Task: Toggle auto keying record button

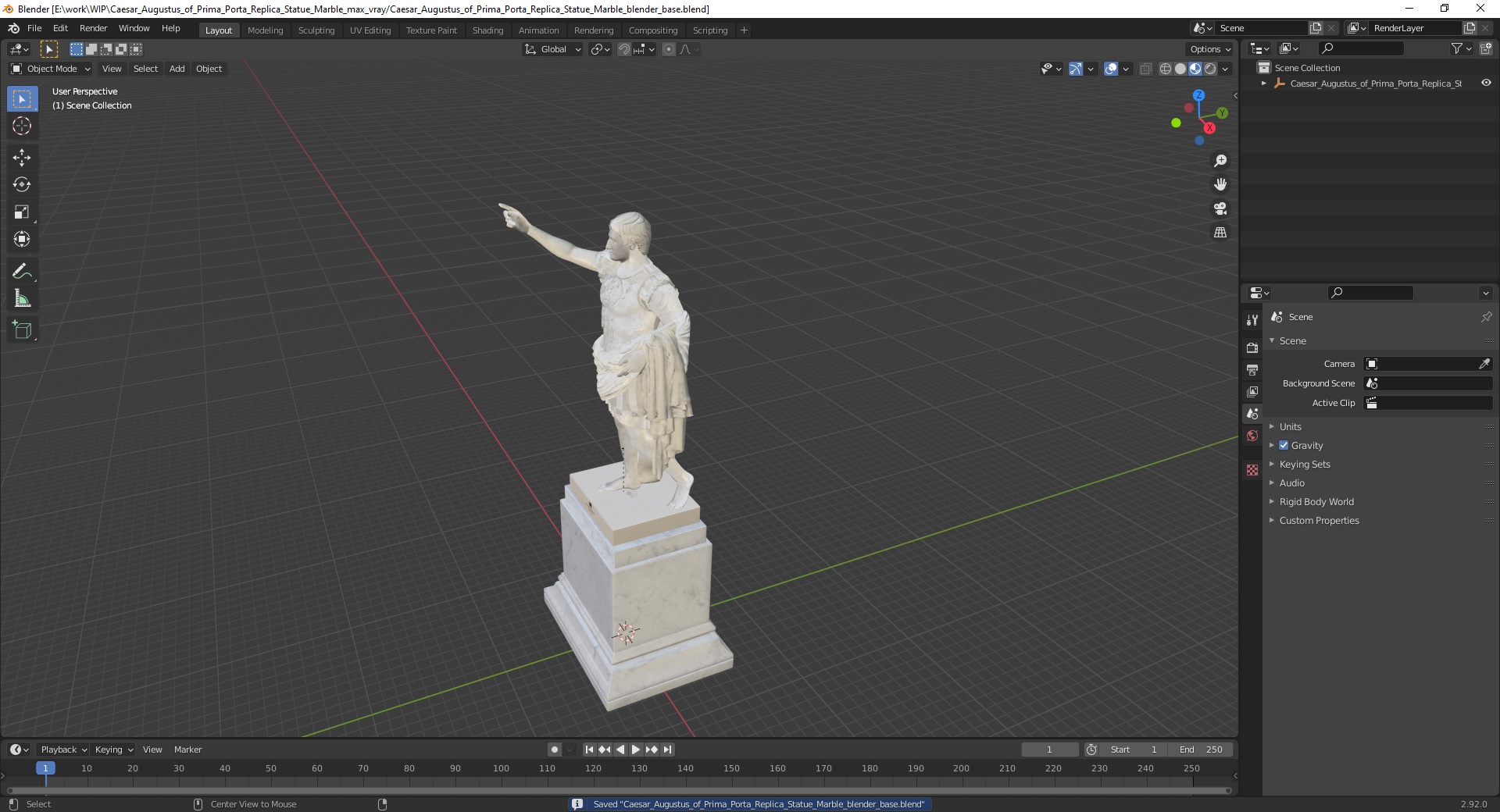Action: point(555,750)
